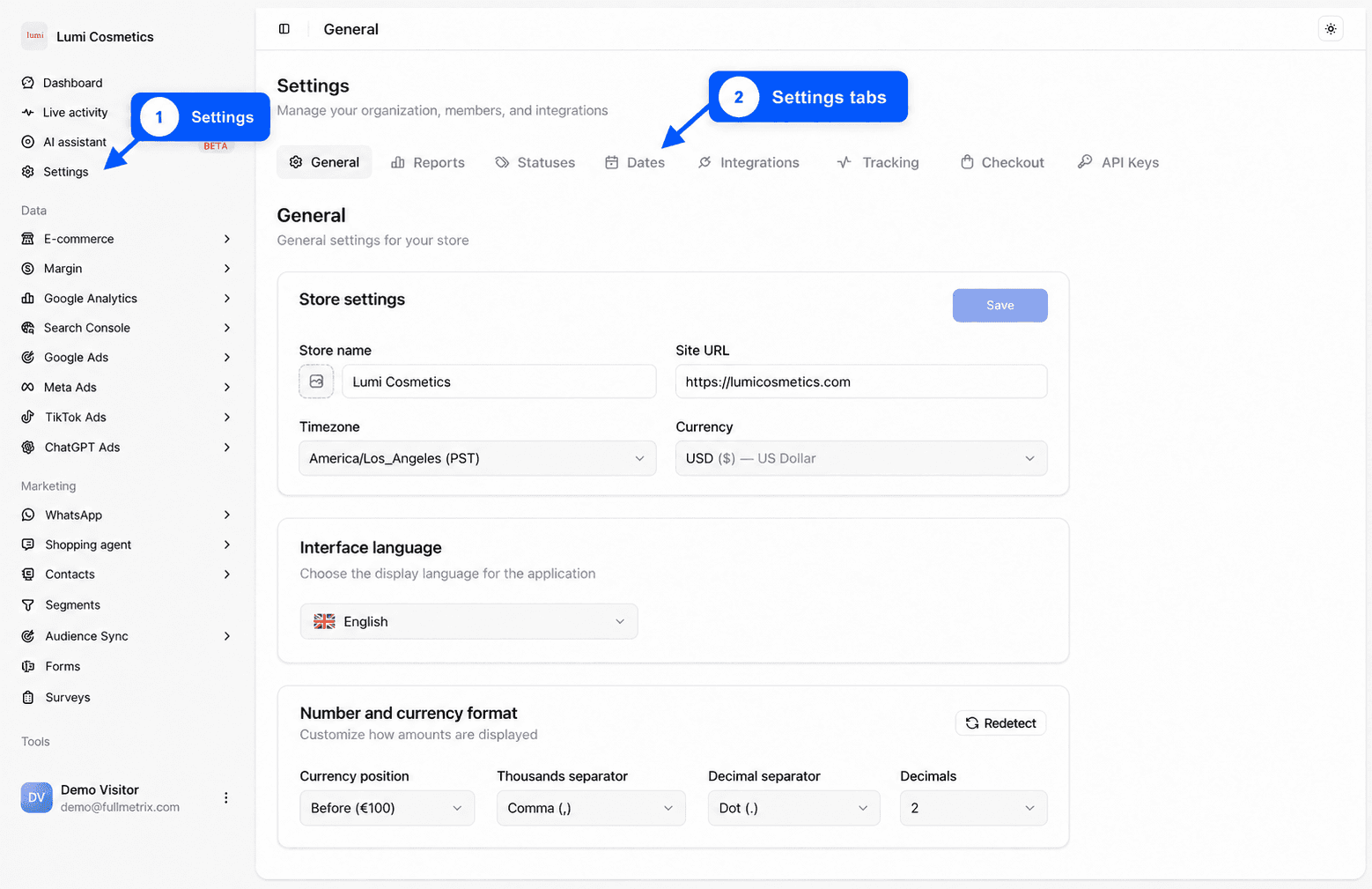Open the Dates tab
1372x889 pixels.
click(635, 163)
